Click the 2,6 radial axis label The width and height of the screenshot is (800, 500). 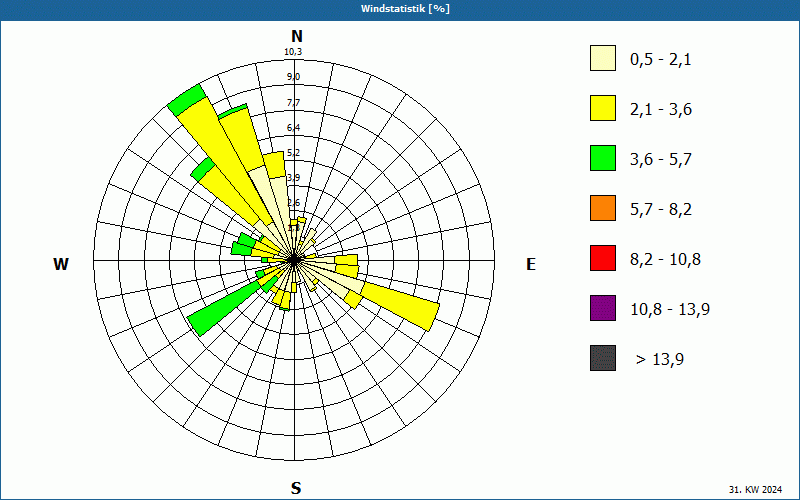pos(293,203)
